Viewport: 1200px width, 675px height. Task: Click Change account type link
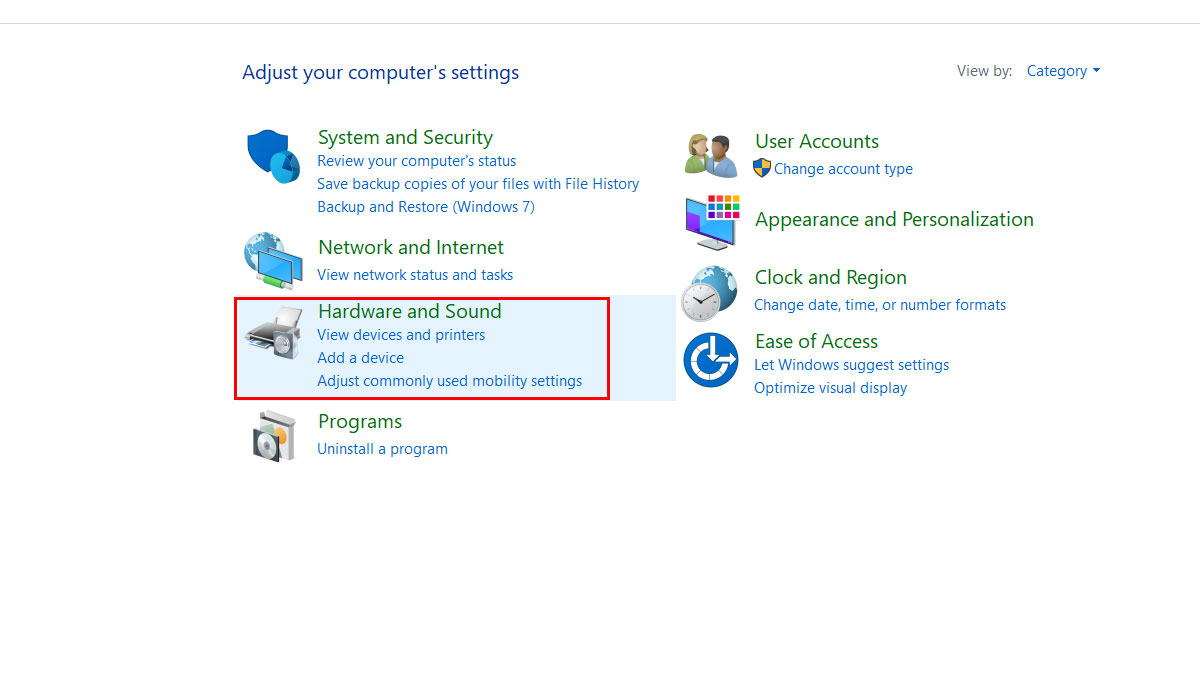click(842, 169)
